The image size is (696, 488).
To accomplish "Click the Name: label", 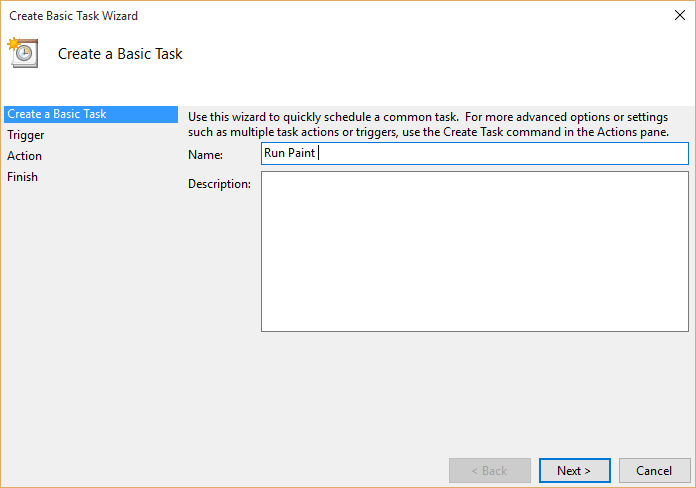I will (206, 155).
